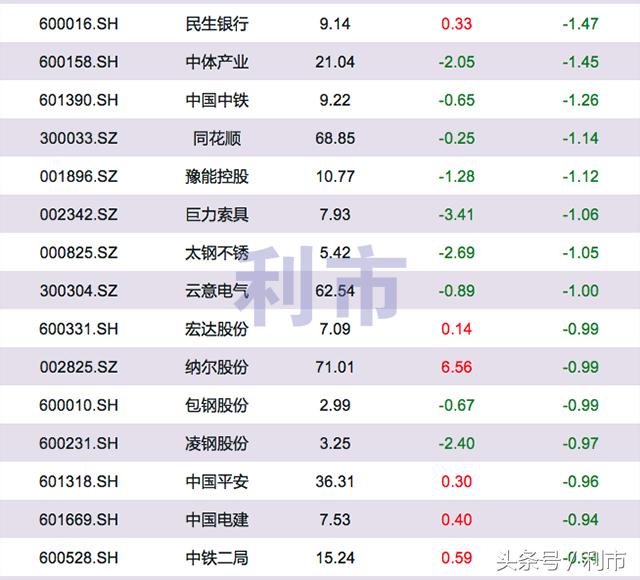Image resolution: width=640 pixels, height=580 pixels.
Task: Click price 2.99 in the 包钢股份 row
Action: 335,405
